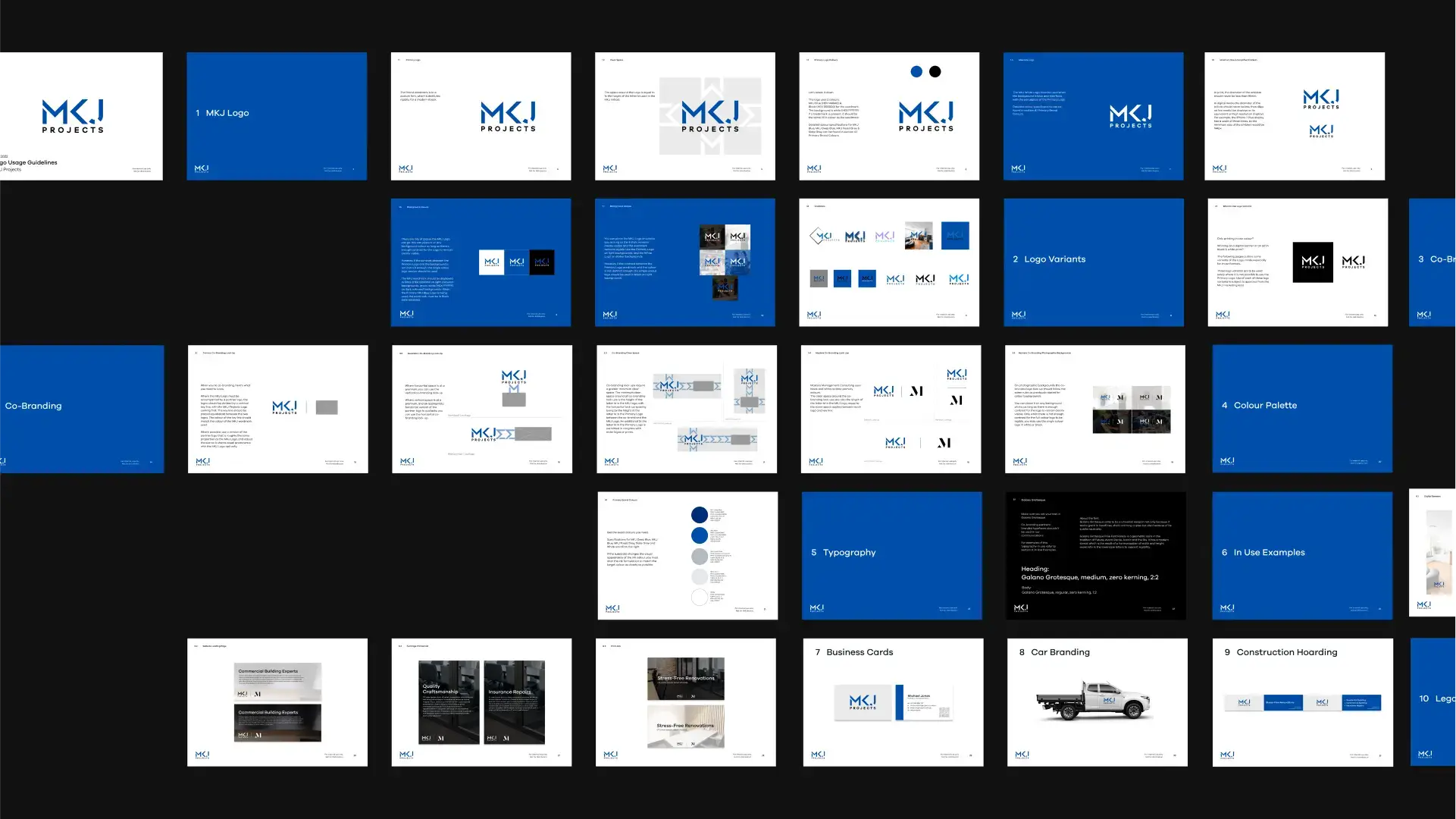Select the Quality Craftsmanship posters slide
Screen dimensions: 1456x819
pos(481,701)
